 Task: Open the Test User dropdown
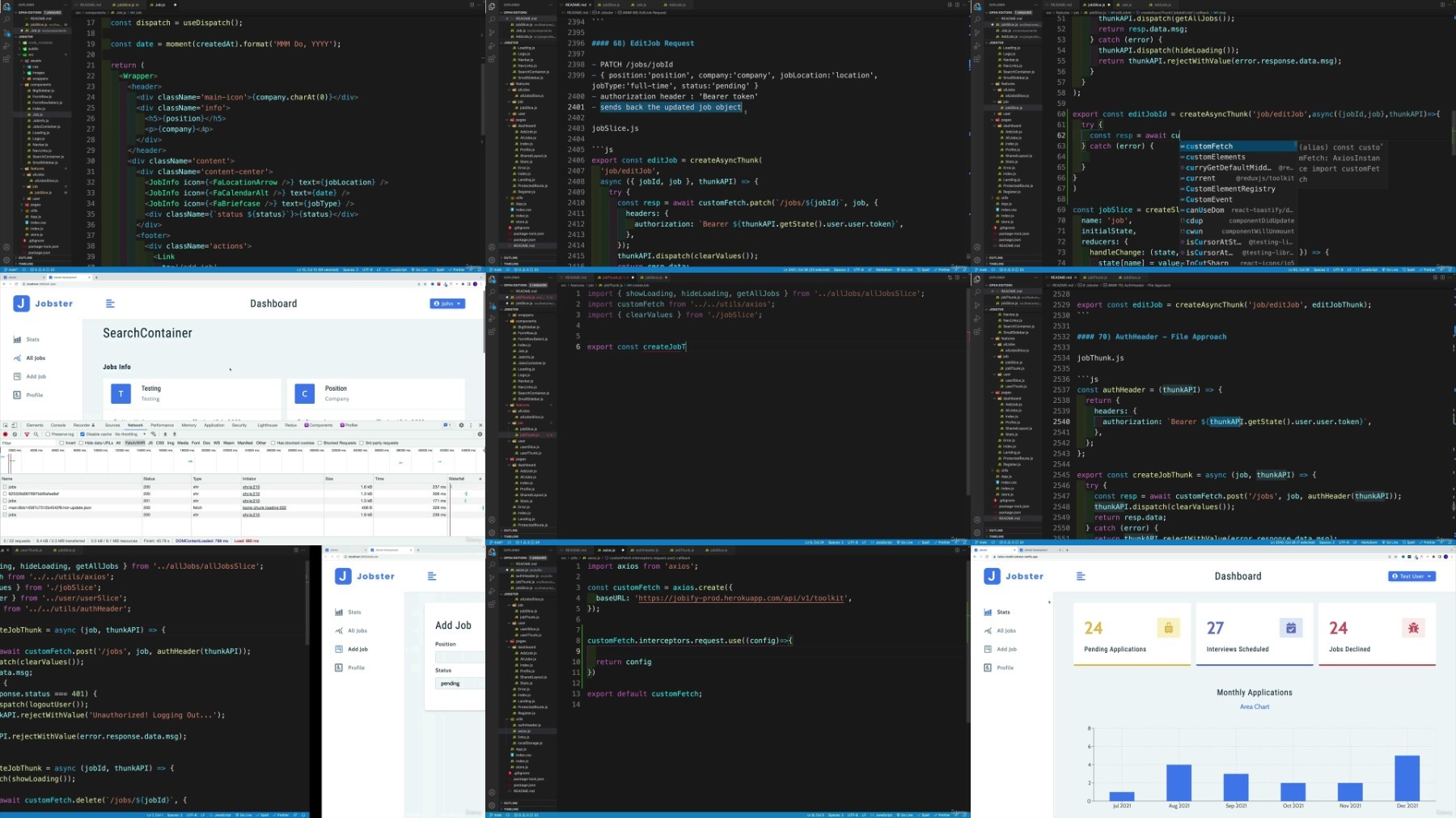[1412, 576]
